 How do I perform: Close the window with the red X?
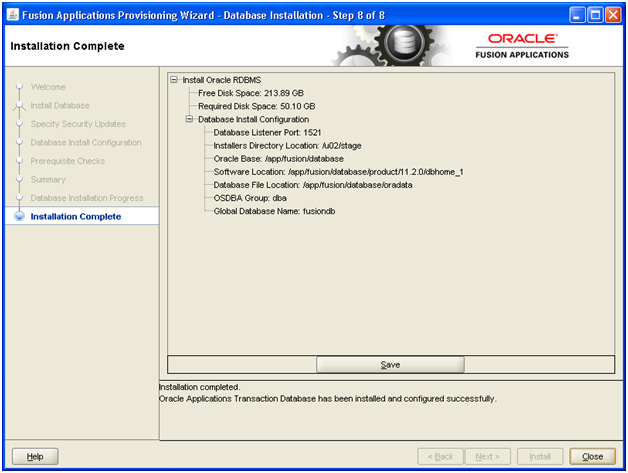coord(613,15)
